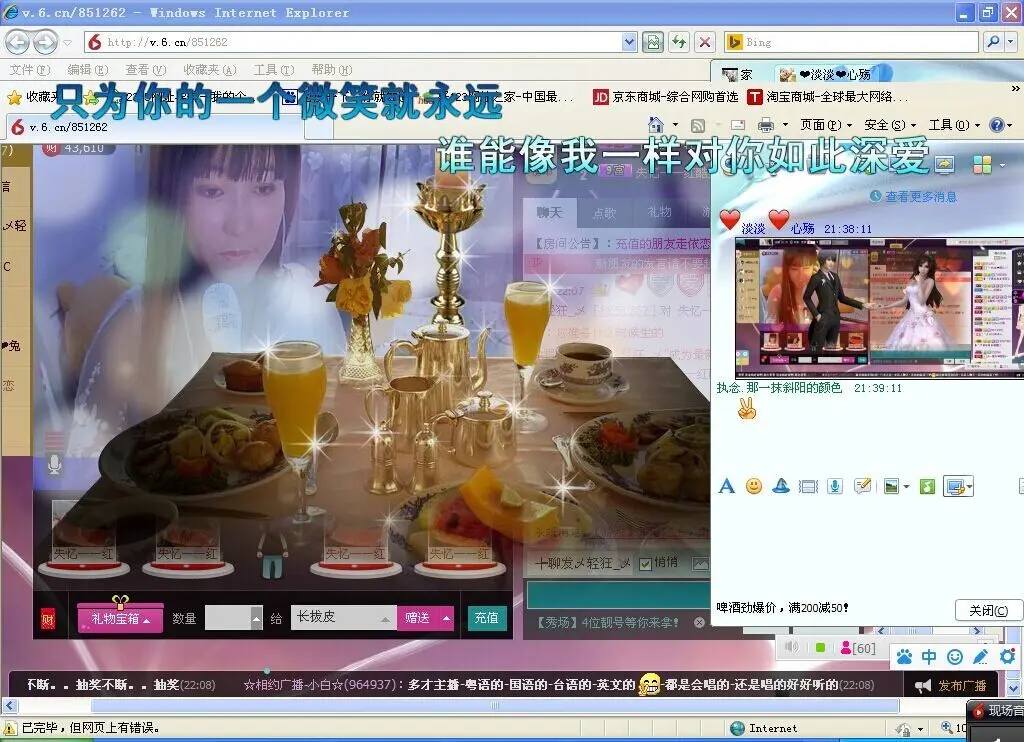The image size is (1024, 742).
Task: Click the Bing search magnifier button
Action: pyautogui.click(x=993, y=42)
